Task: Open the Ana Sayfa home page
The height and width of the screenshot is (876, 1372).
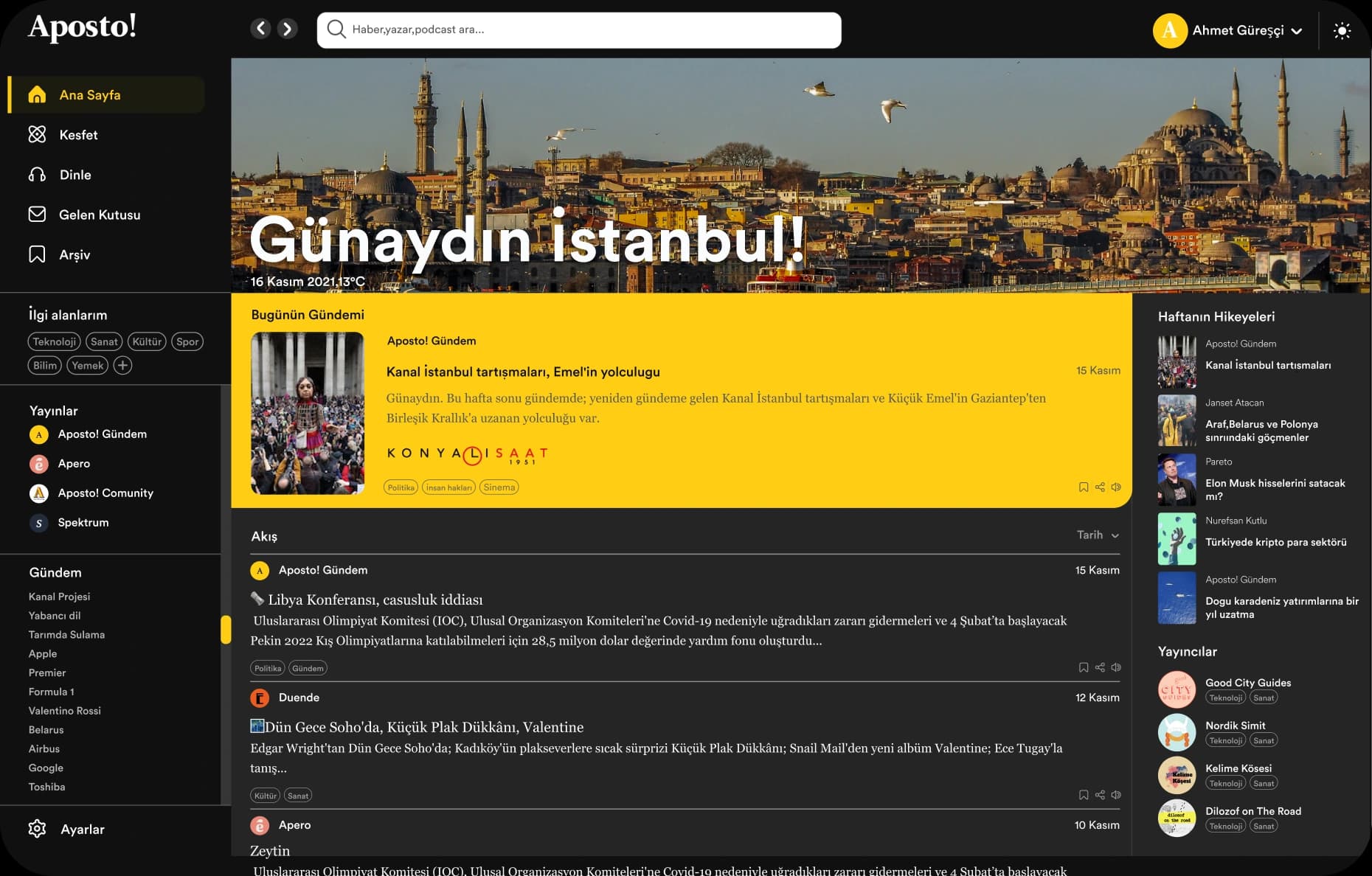Action: pos(106,94)
